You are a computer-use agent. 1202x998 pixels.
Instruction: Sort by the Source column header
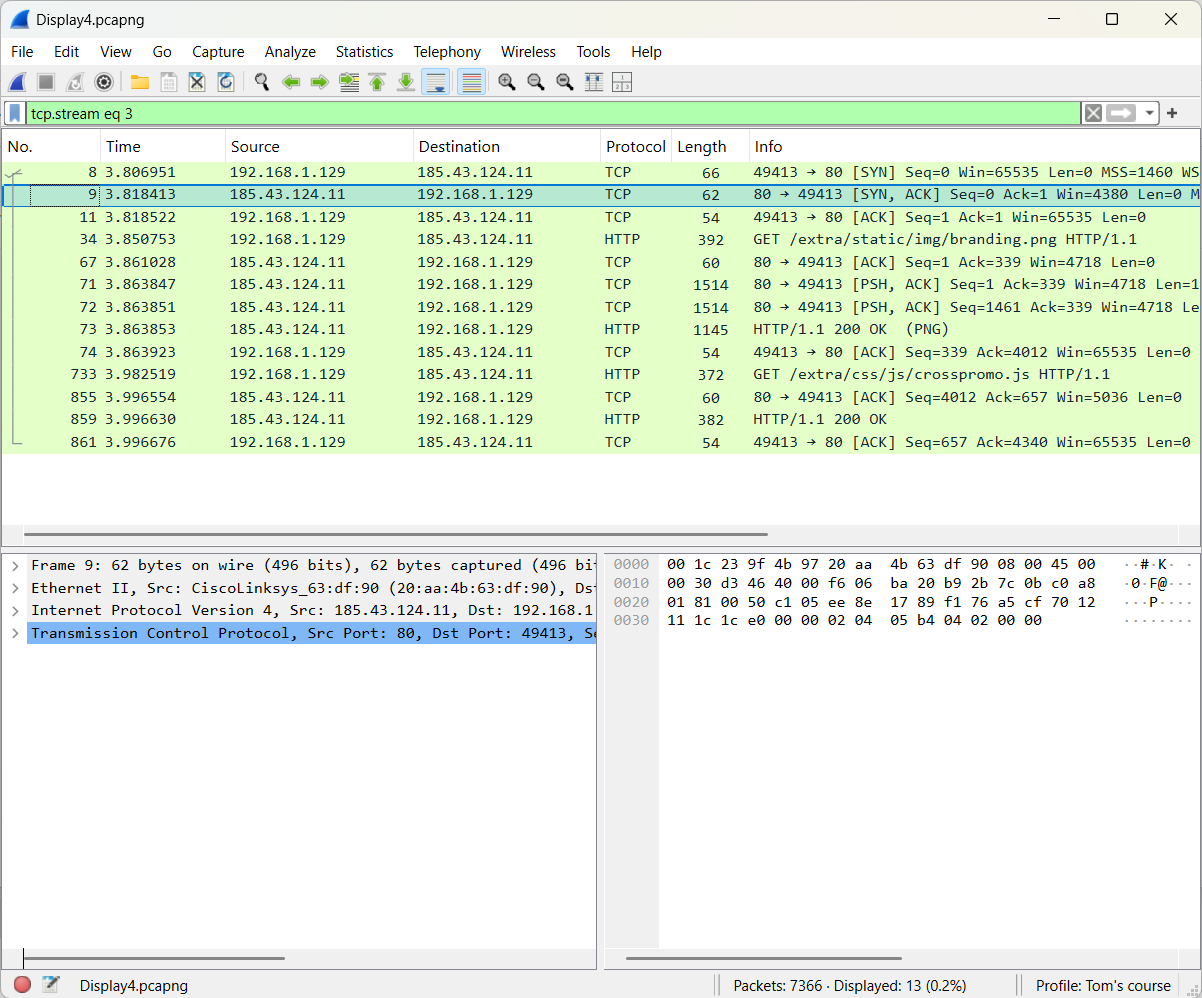point(319,147)
